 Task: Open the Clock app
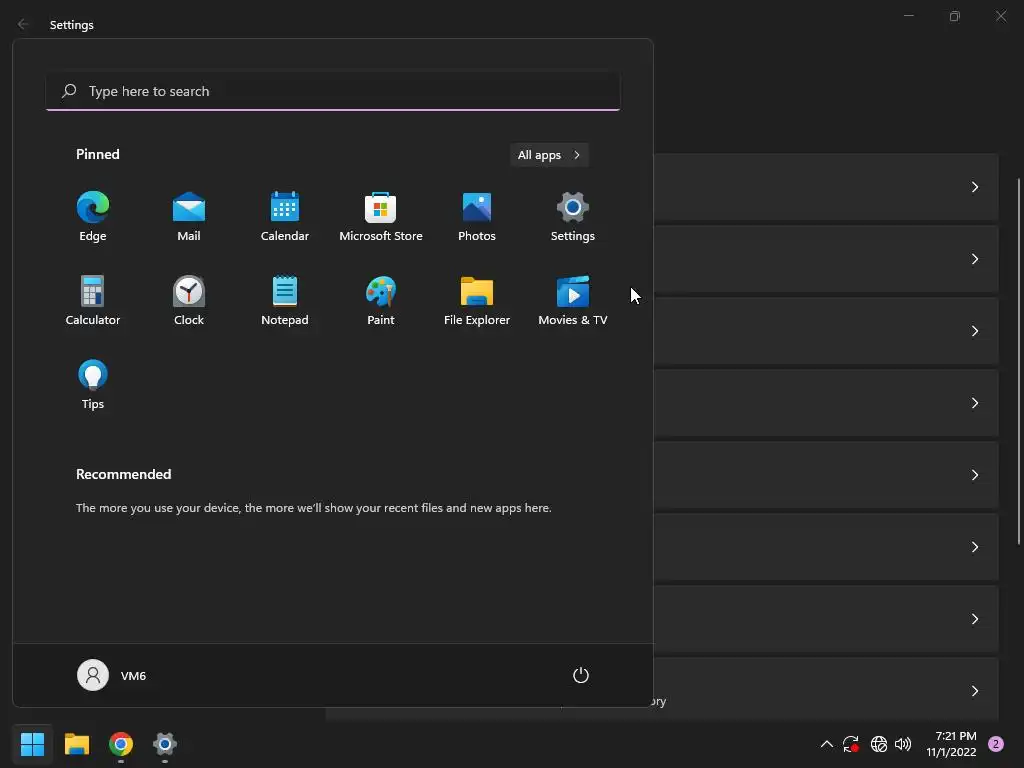click(x=189, y=300)
